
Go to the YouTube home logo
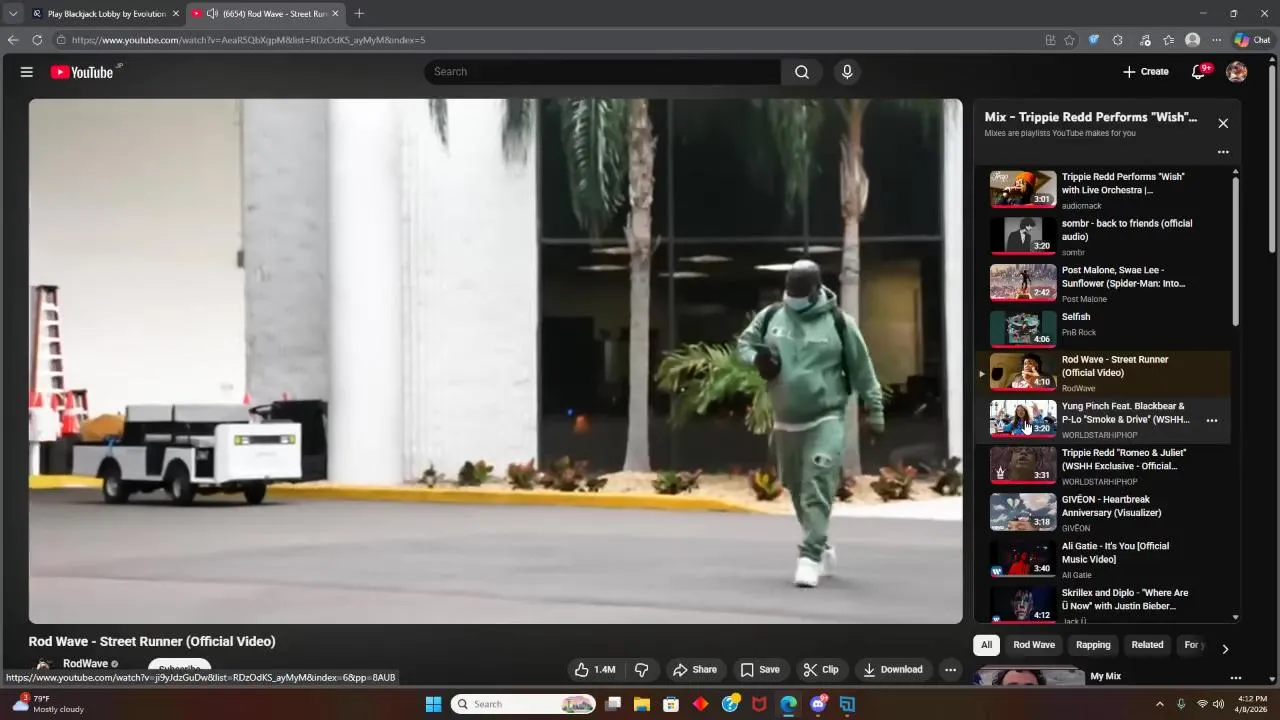82,72
